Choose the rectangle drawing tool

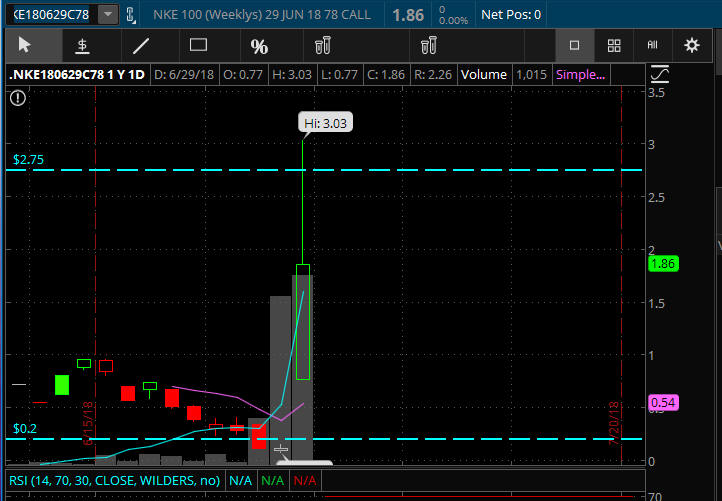click(198, 45)
